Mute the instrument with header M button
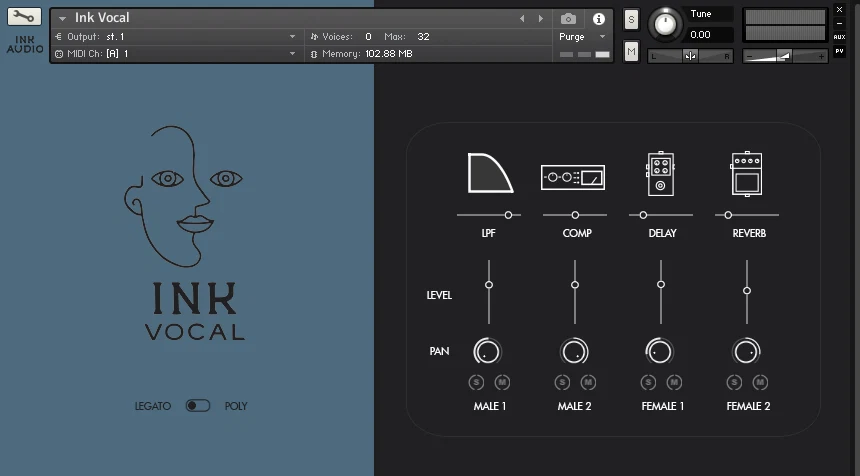Screen dimensions: 860x476 pyautogui.click(x=631, y=52)
